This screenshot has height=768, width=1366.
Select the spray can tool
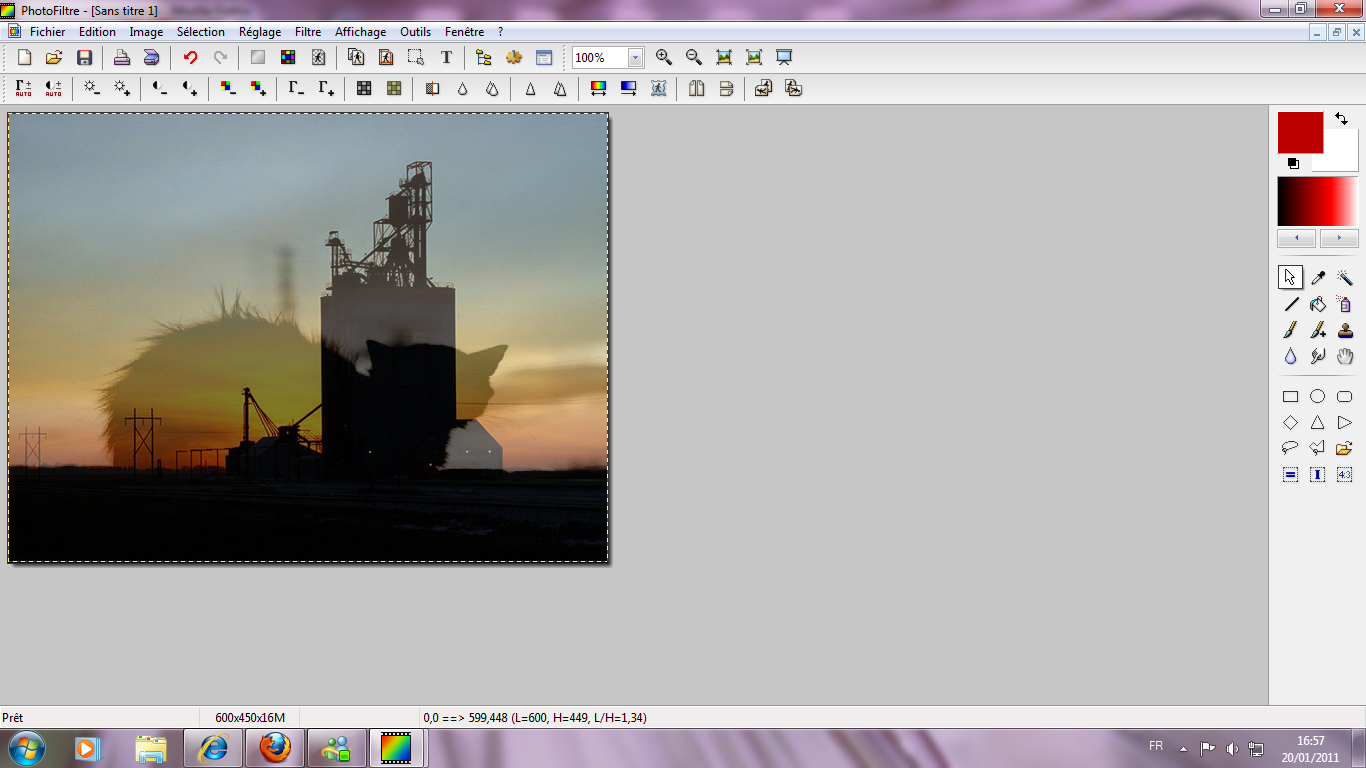coord(1345,304)
